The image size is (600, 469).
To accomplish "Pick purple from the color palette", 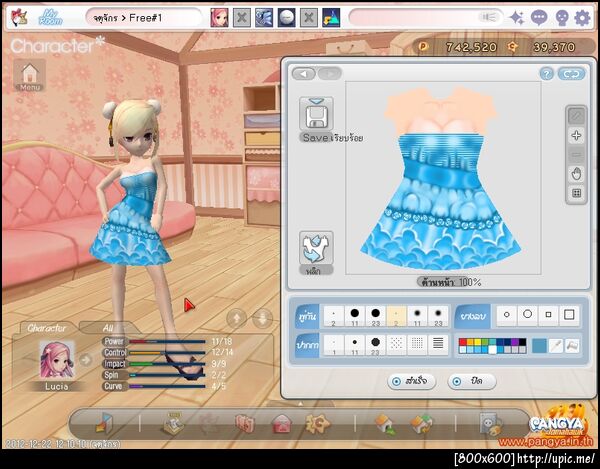I will (x=515, y=342).
